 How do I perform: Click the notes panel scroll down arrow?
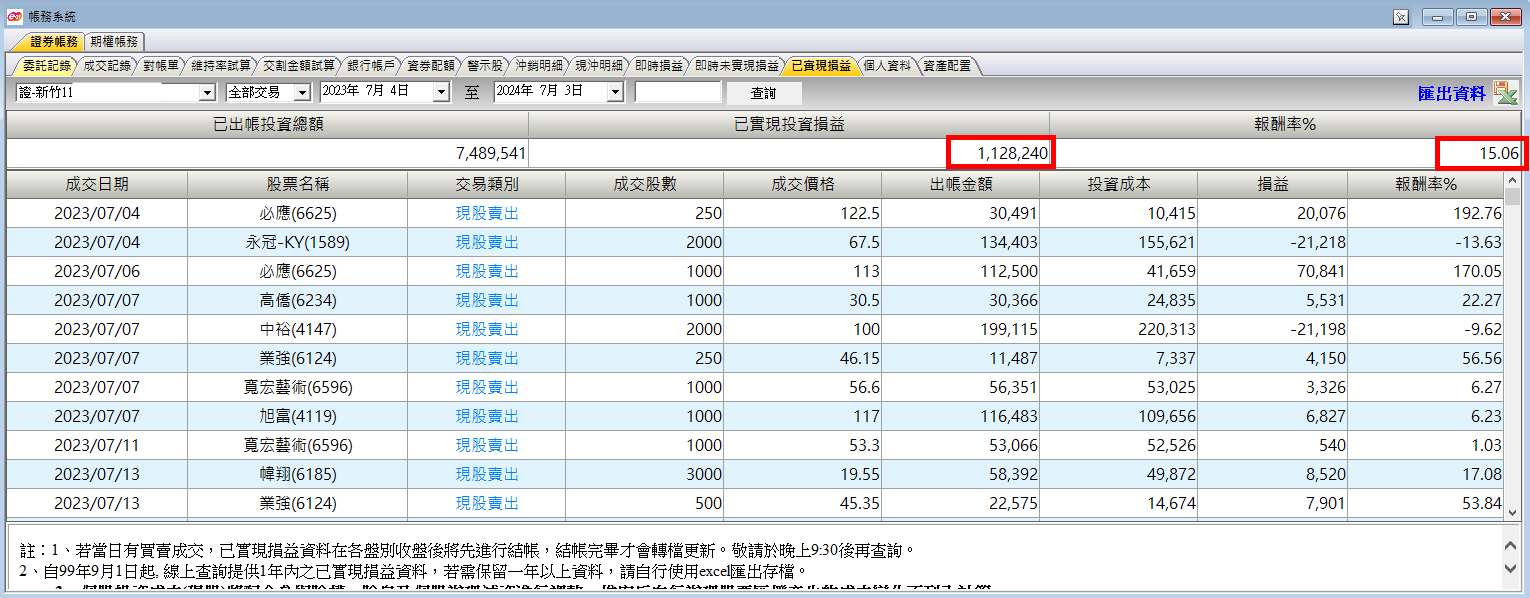(x=1510, y=568)
